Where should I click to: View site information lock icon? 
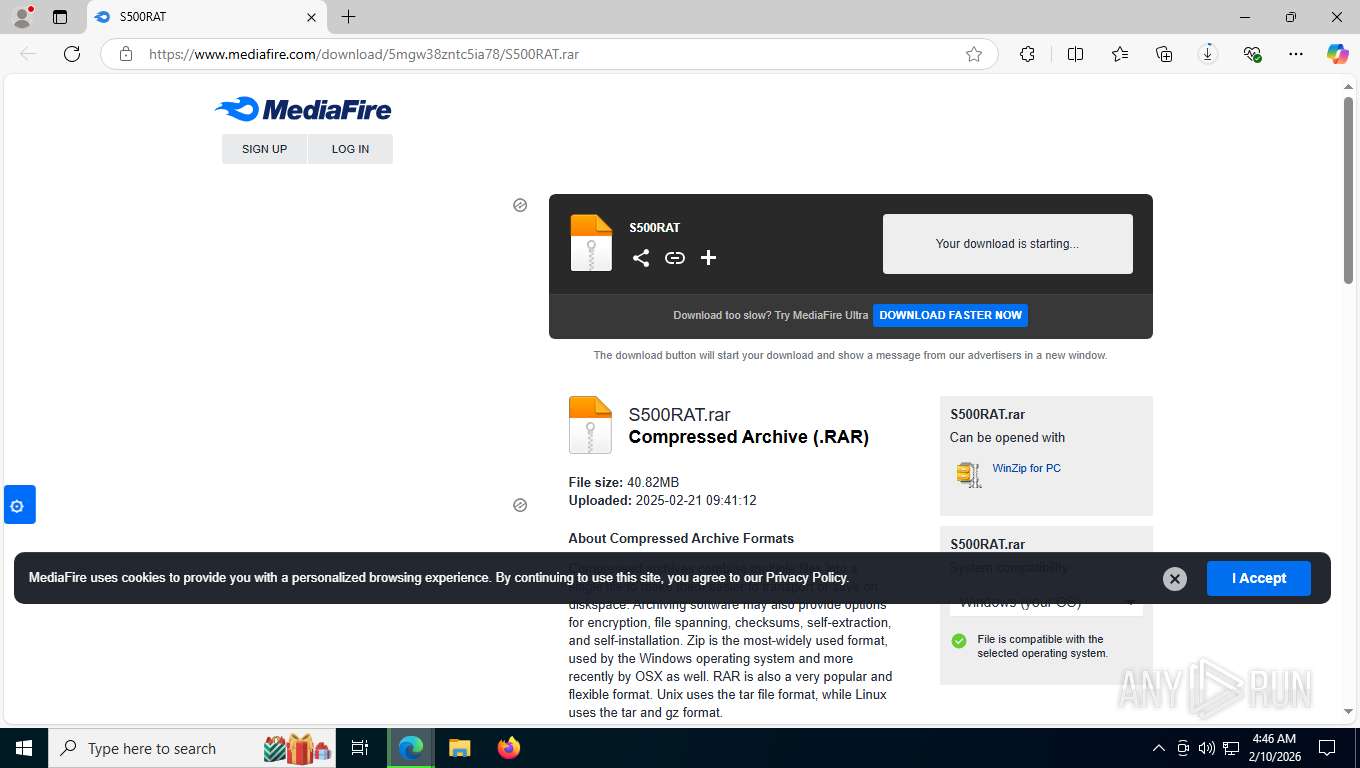click(126, 54)
